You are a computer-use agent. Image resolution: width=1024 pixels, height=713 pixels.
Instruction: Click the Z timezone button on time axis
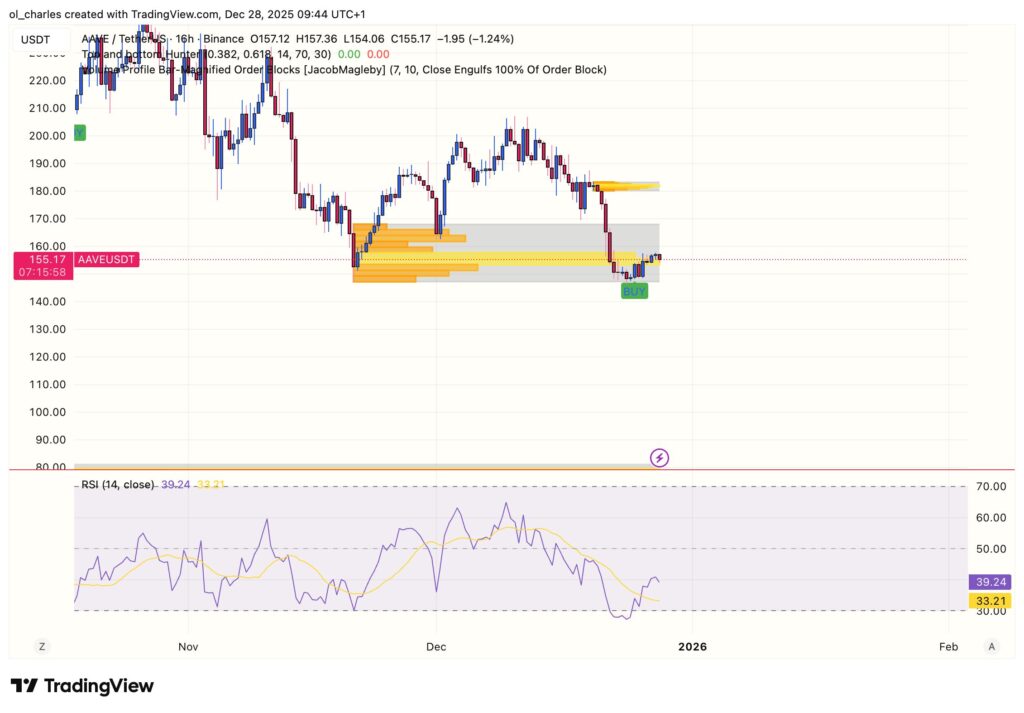pyautogui.click(x=42, y=647)
